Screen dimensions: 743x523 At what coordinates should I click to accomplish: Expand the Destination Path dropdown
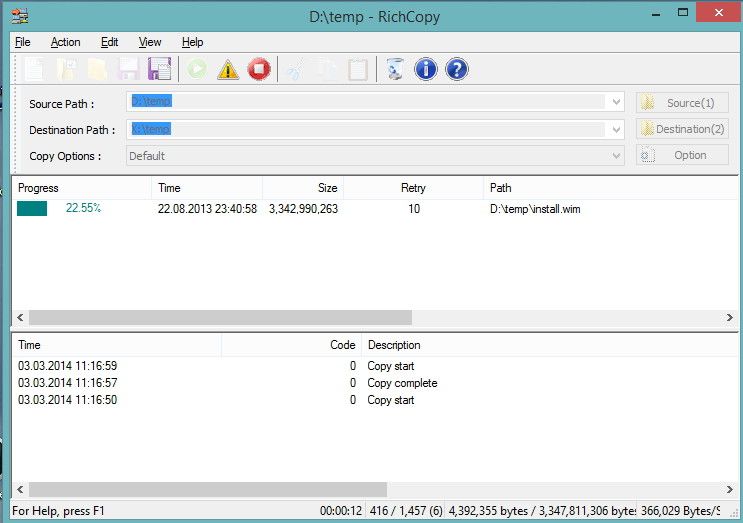(x=616, y=129)
